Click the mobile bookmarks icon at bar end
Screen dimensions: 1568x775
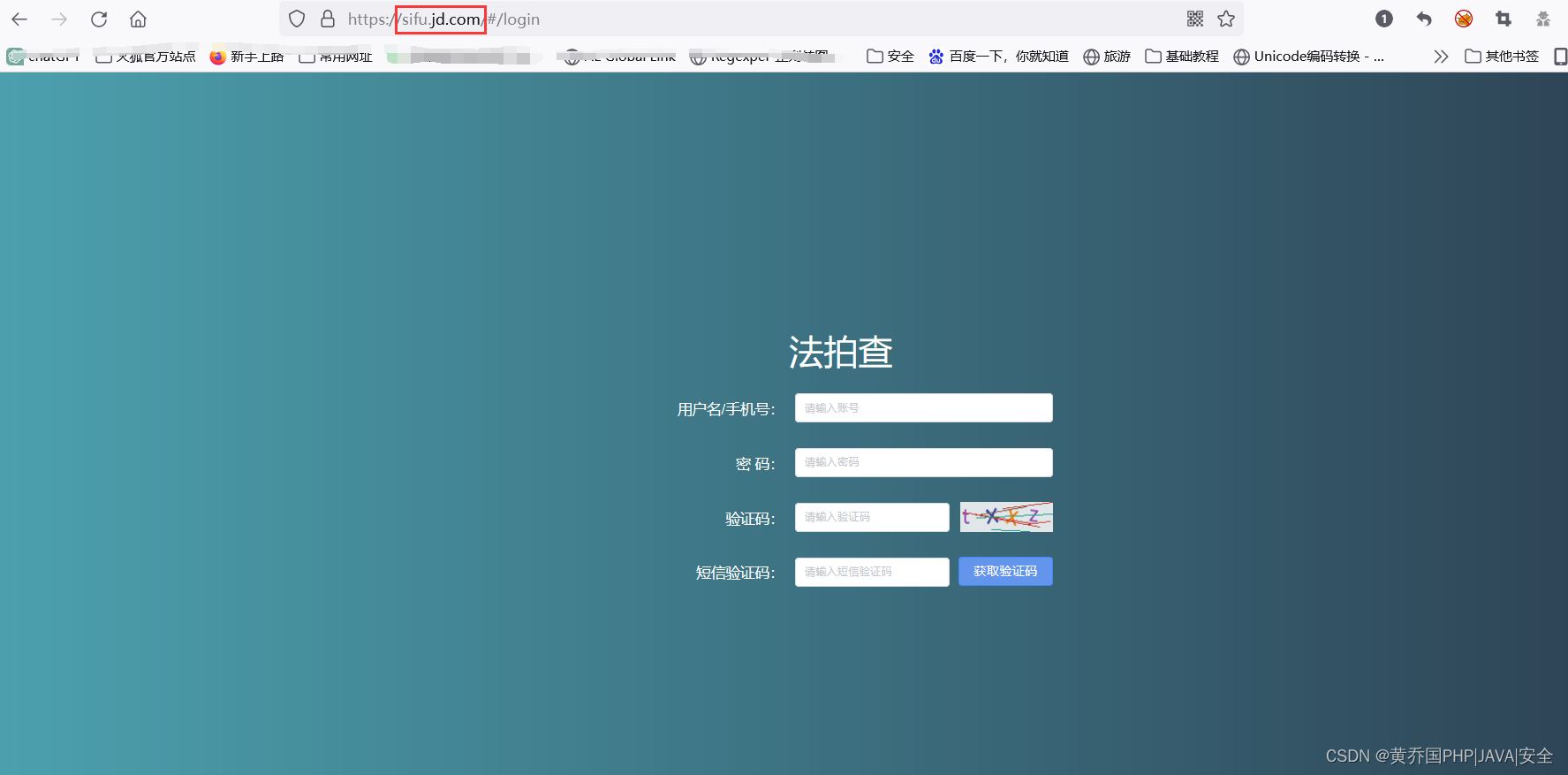coord(1560,57)
